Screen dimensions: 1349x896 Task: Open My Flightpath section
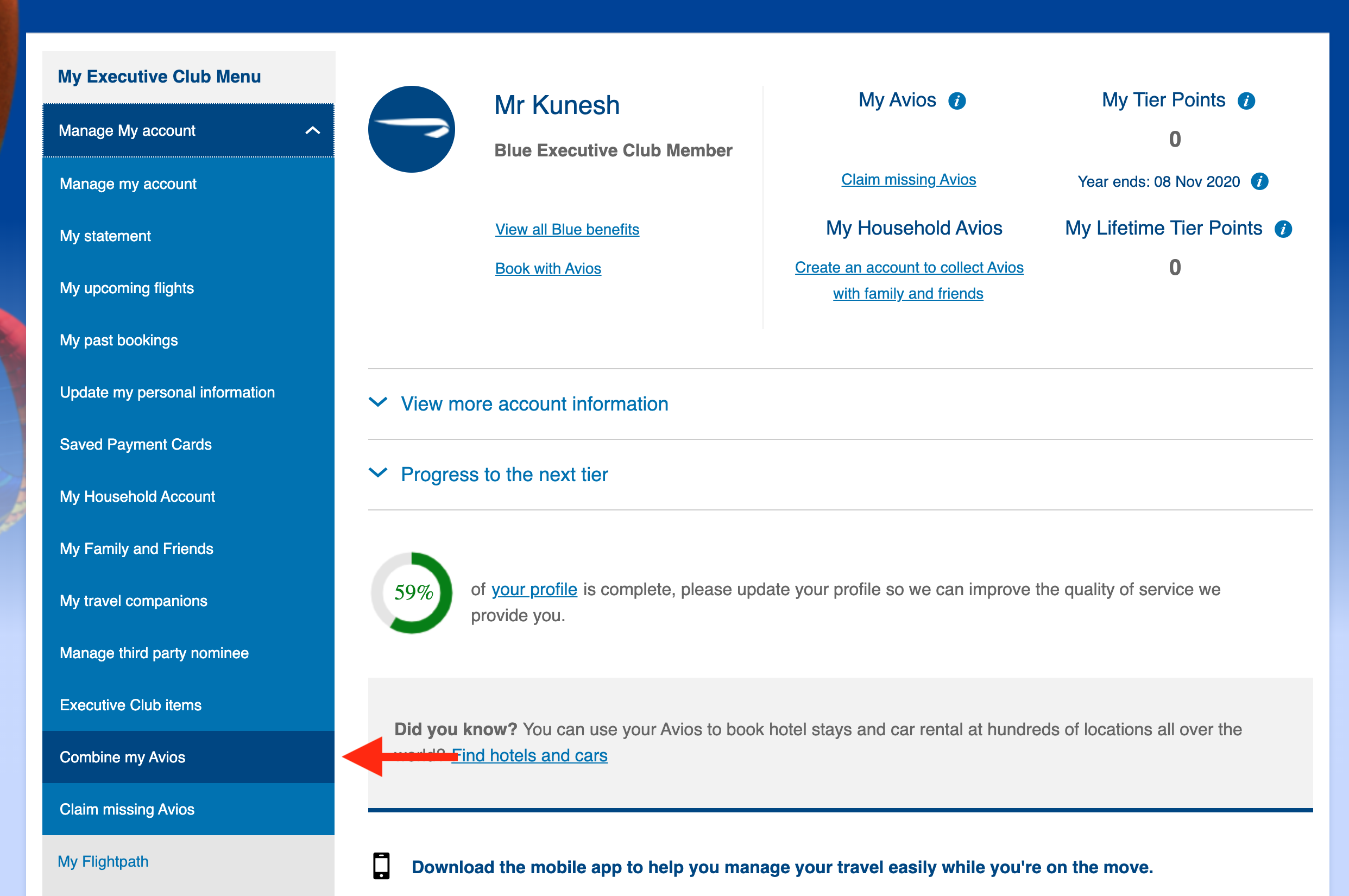[103, 861]
